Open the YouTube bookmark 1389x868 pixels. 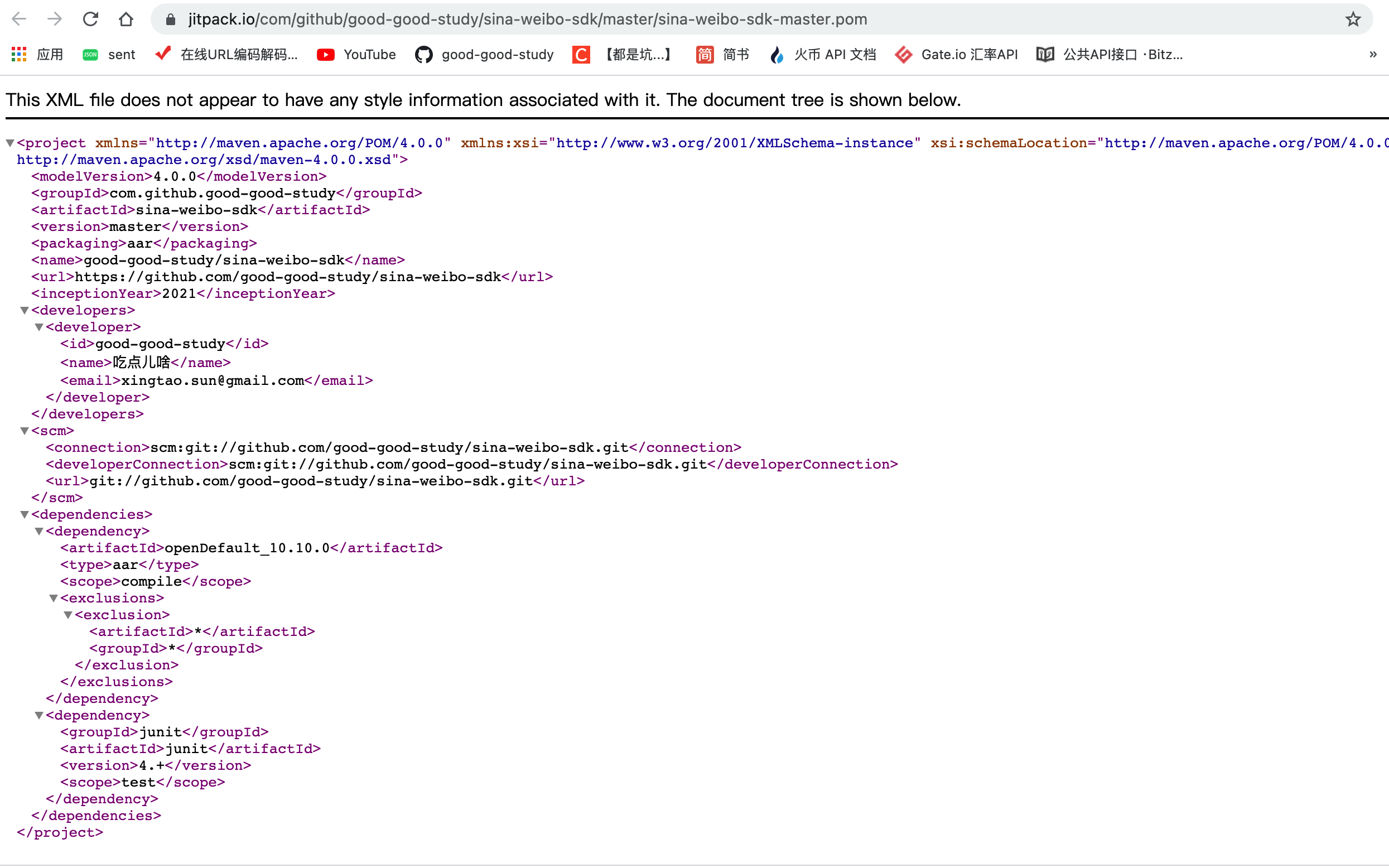(369, 55)
